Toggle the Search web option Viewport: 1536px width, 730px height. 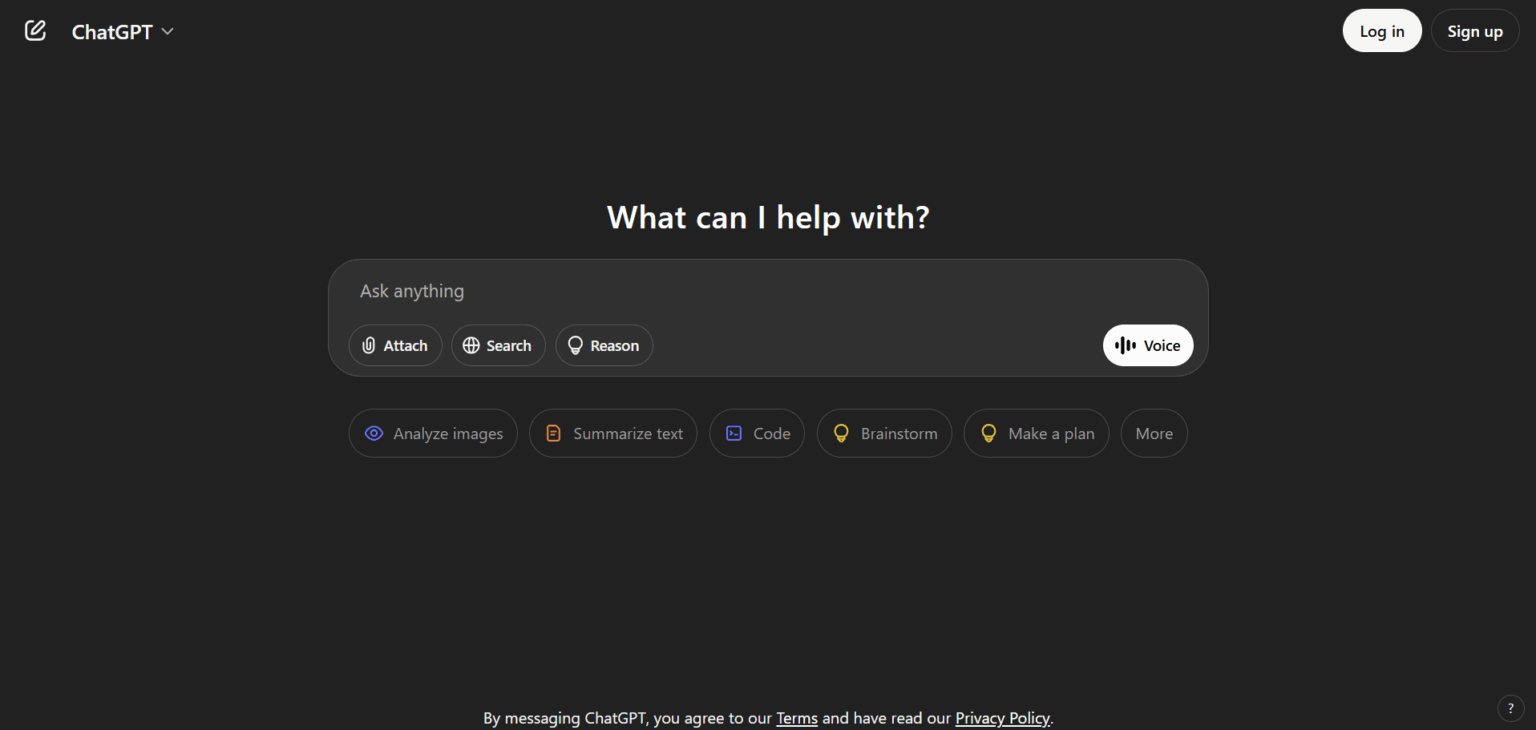(x=498, y=346)
